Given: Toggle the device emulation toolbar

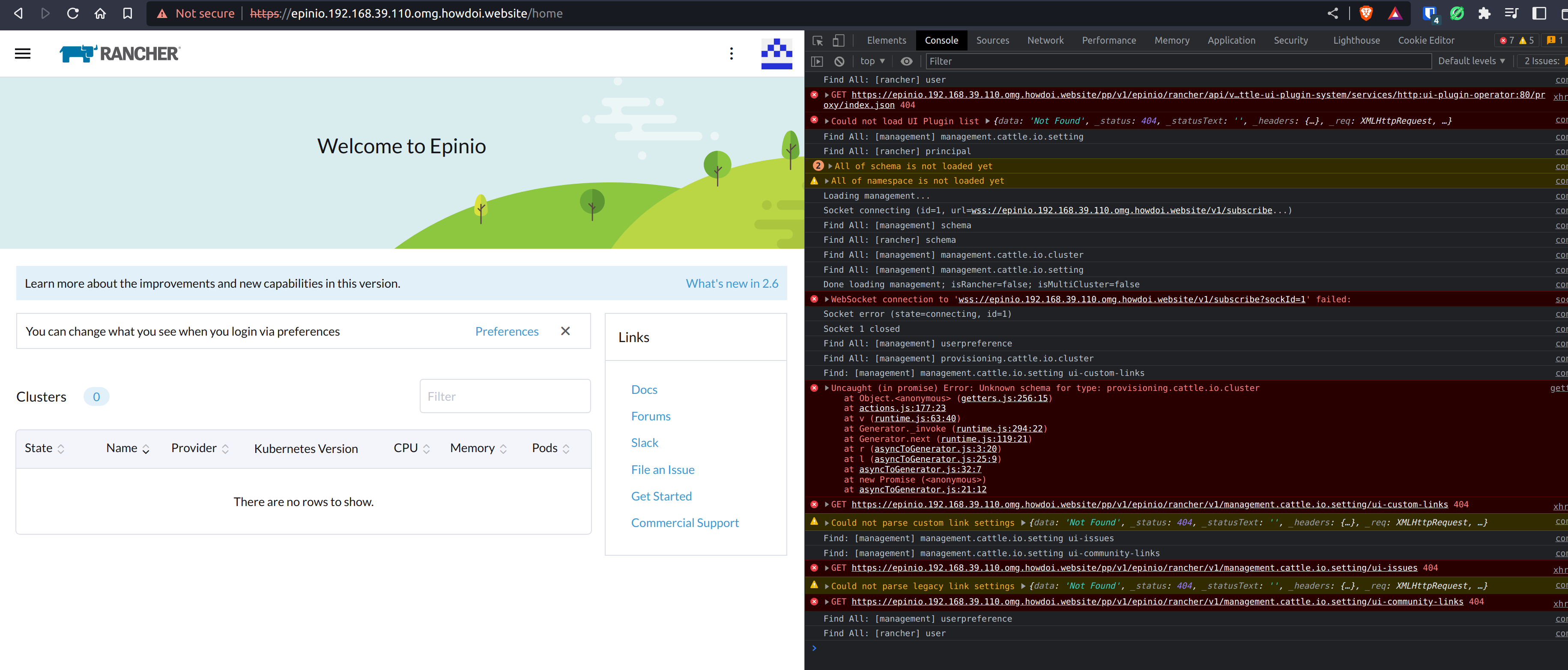Looking at the screenshot, I should tap(839, 40).
